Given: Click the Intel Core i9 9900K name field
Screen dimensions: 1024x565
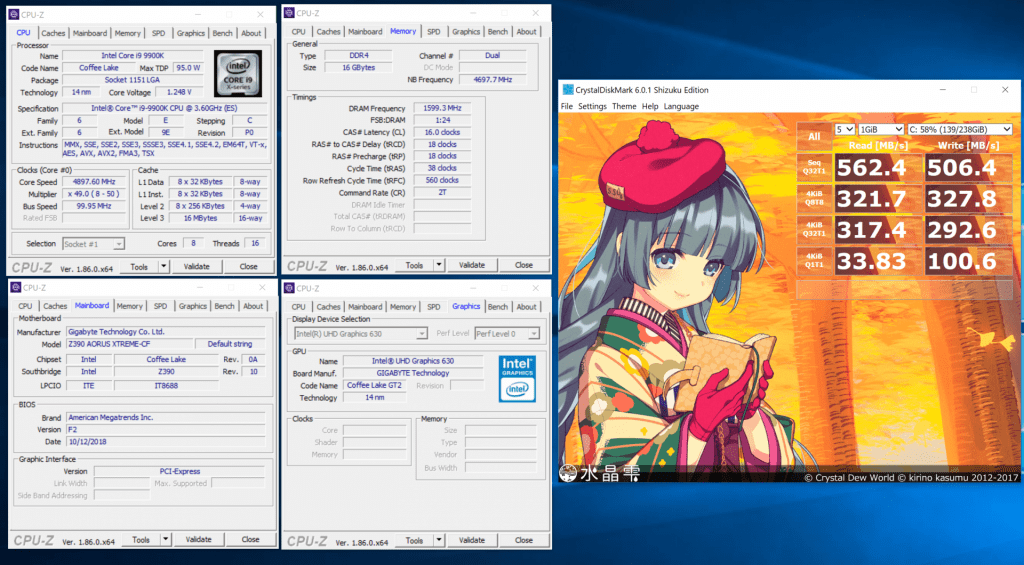Looking at the screenshot, I should (133, 56).
